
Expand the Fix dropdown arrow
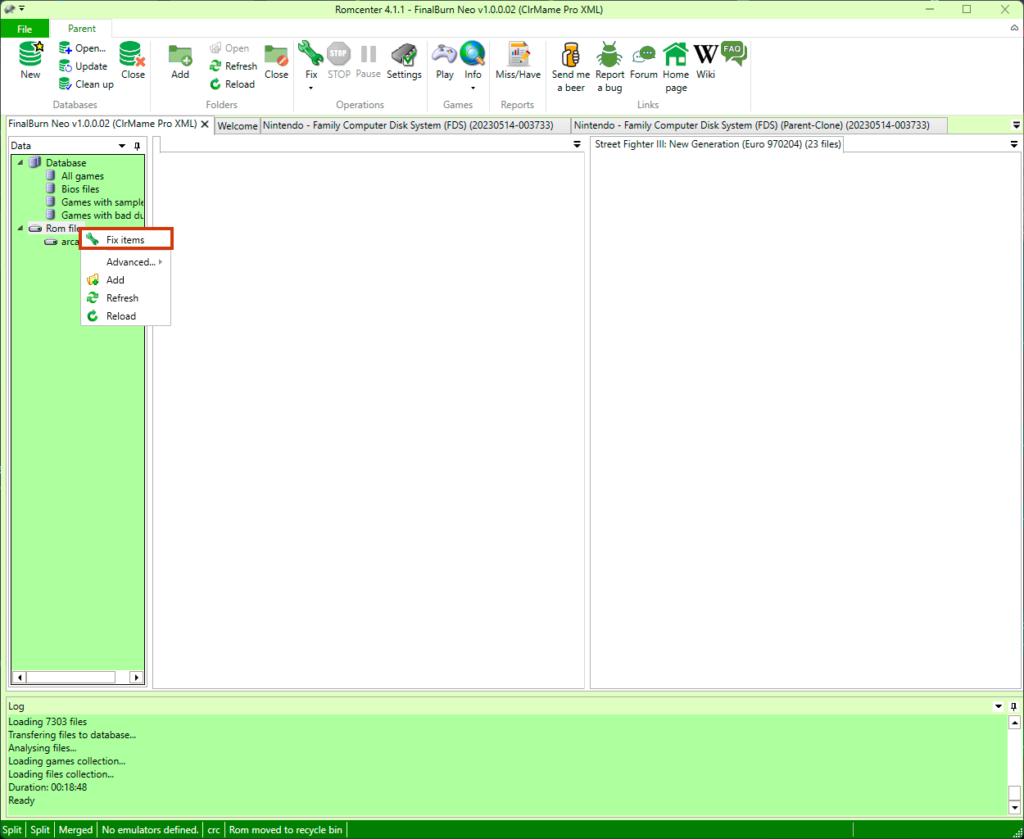coord(311,87)
